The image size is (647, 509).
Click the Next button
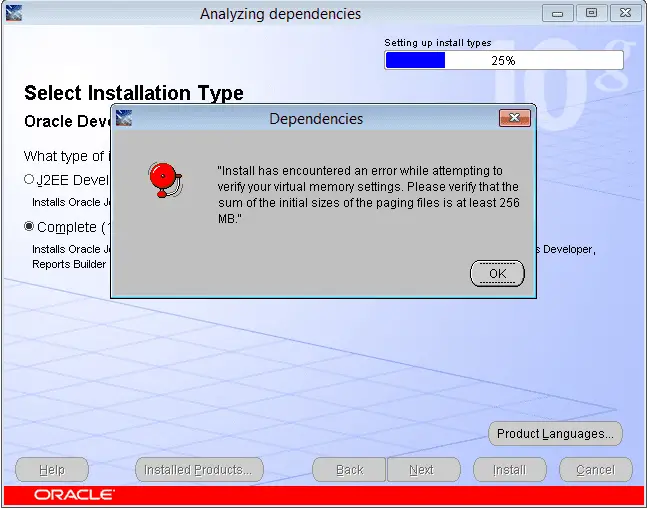(423, 469)
